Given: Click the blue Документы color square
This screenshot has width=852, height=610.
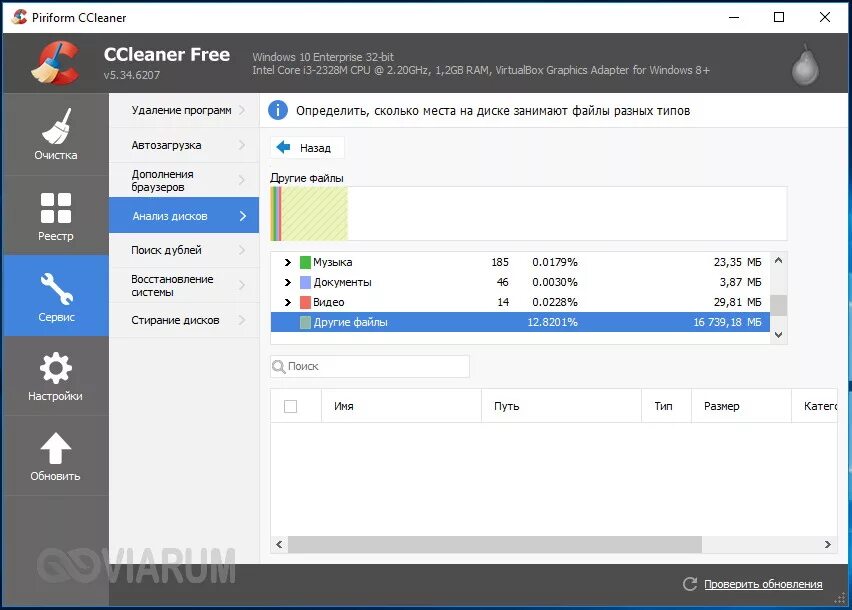Looking at the screenshot, I should (305, 282).
